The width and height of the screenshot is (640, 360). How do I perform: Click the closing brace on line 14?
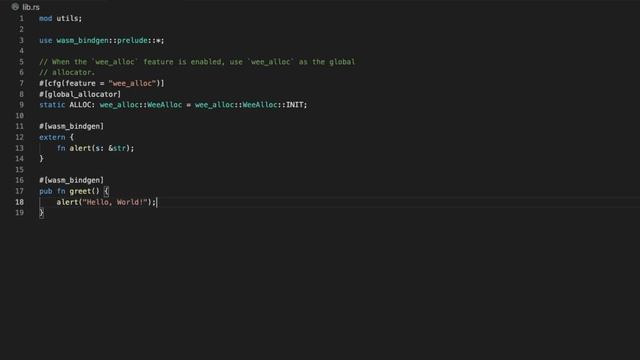[x=41, y=159]
